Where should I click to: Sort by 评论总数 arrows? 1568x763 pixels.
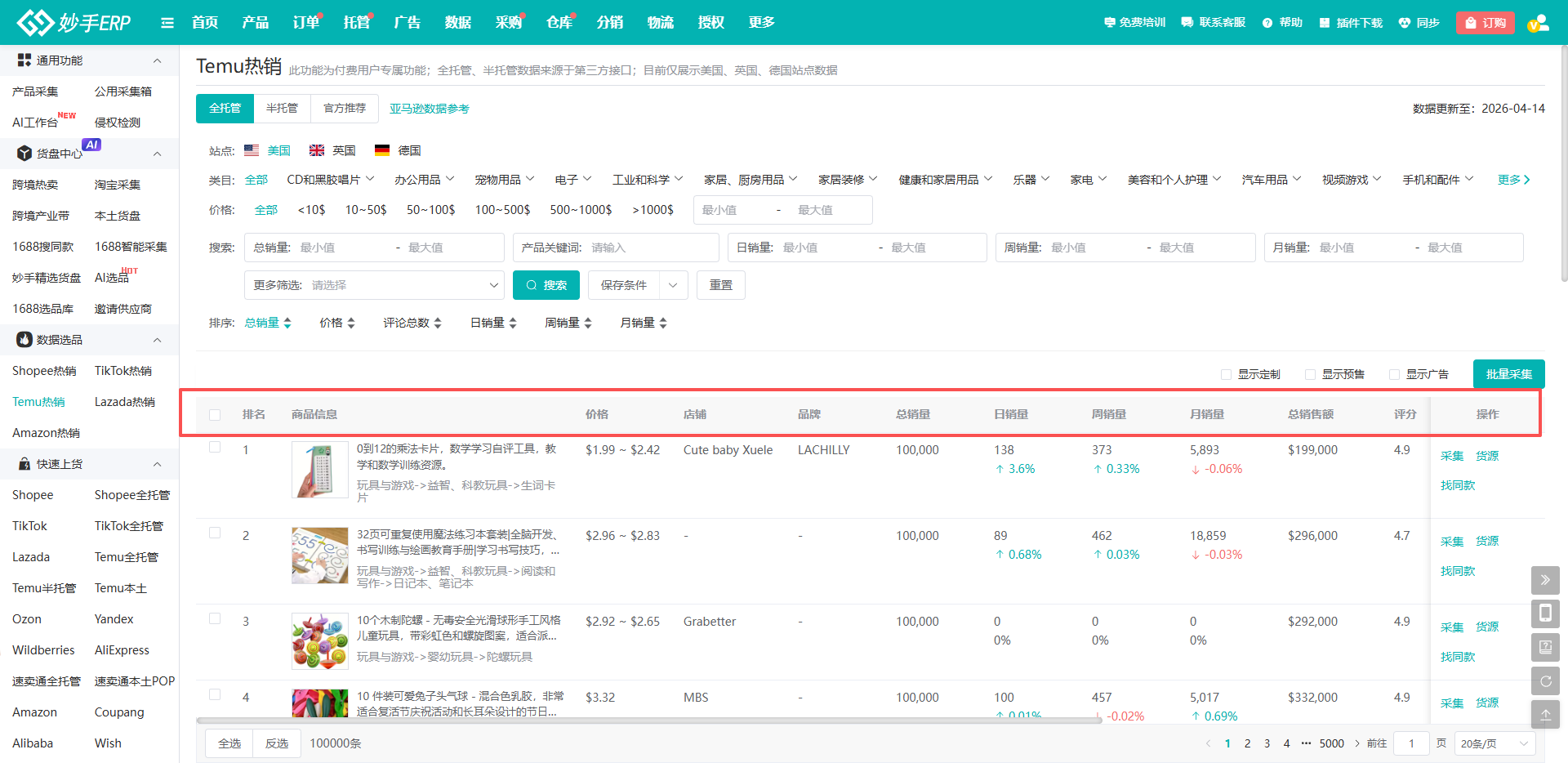tap(438, 323)
